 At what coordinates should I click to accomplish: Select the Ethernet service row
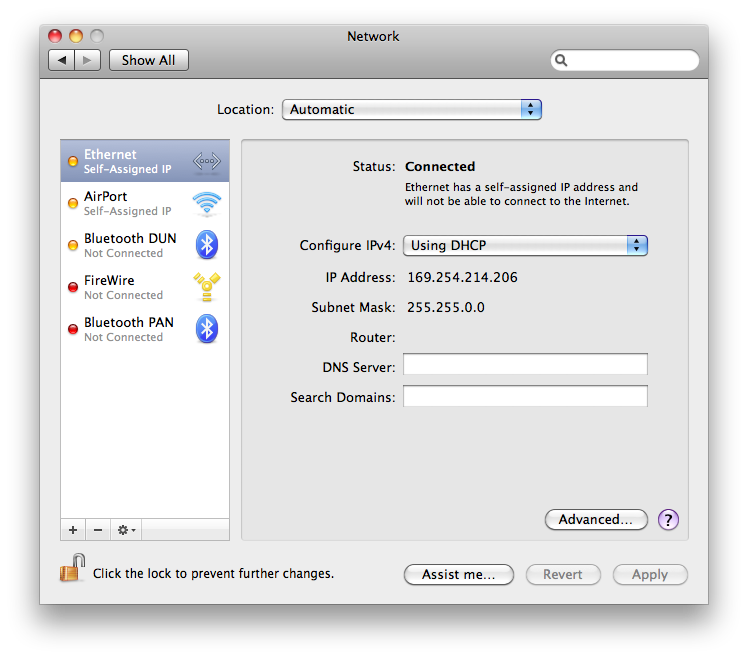145,161
